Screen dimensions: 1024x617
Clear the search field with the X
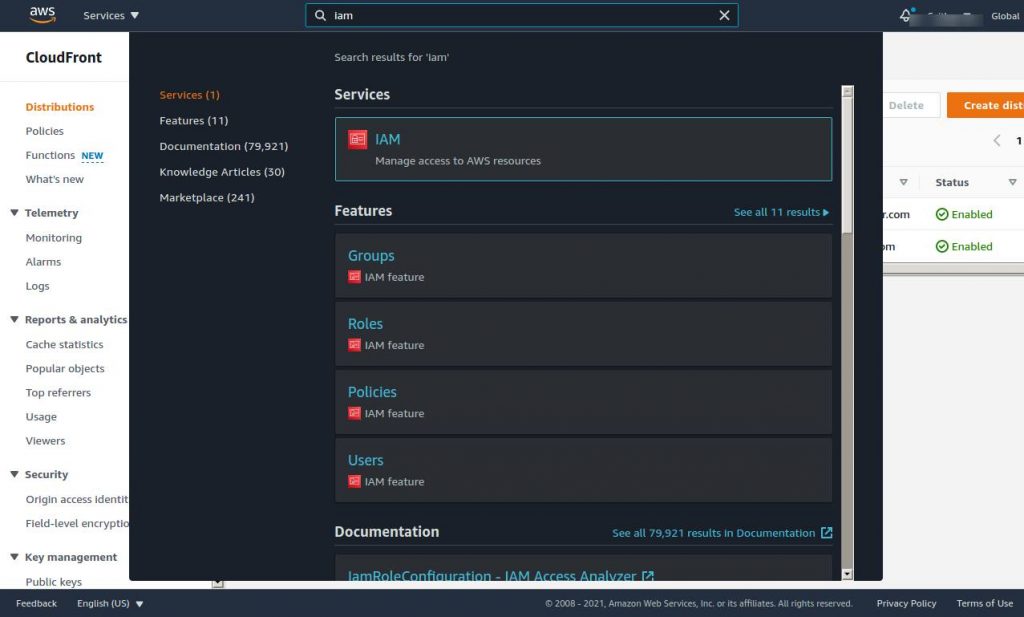pyautogui.click(x=724, y=16)
